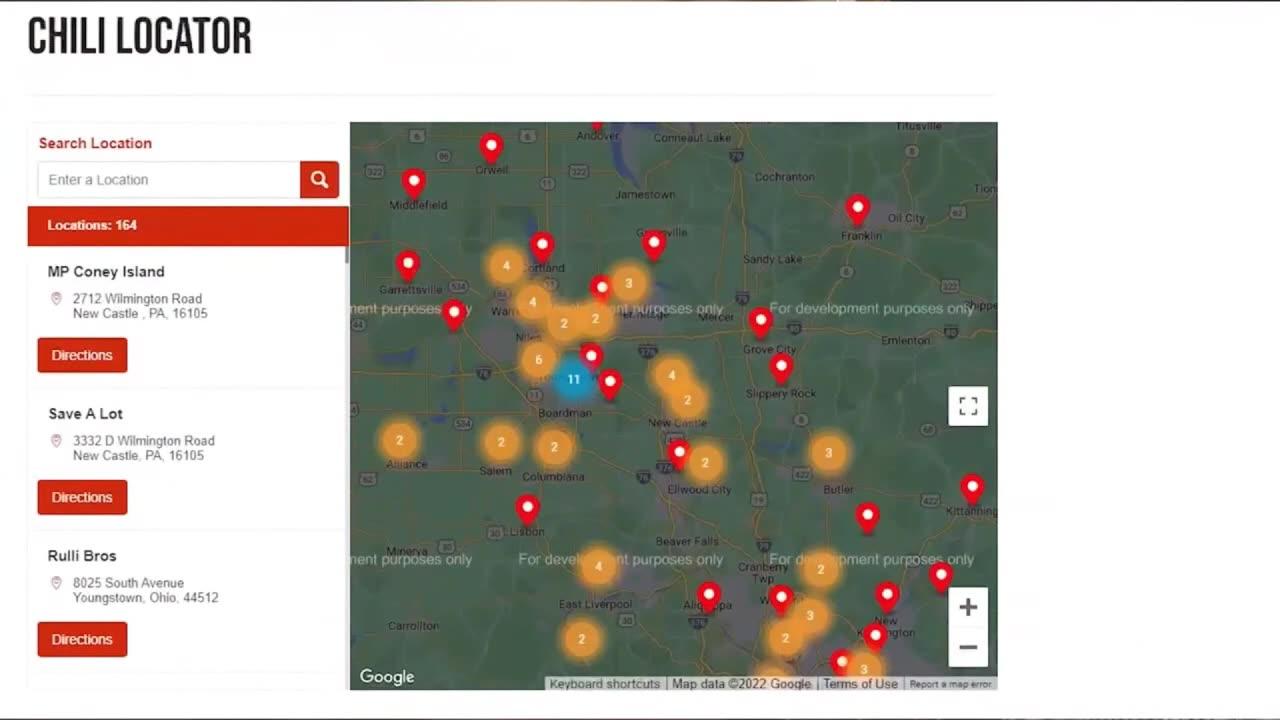The image size is (1280, 720).
Task: Open the blue cluster of 11 locations
Action: point(573,380)
